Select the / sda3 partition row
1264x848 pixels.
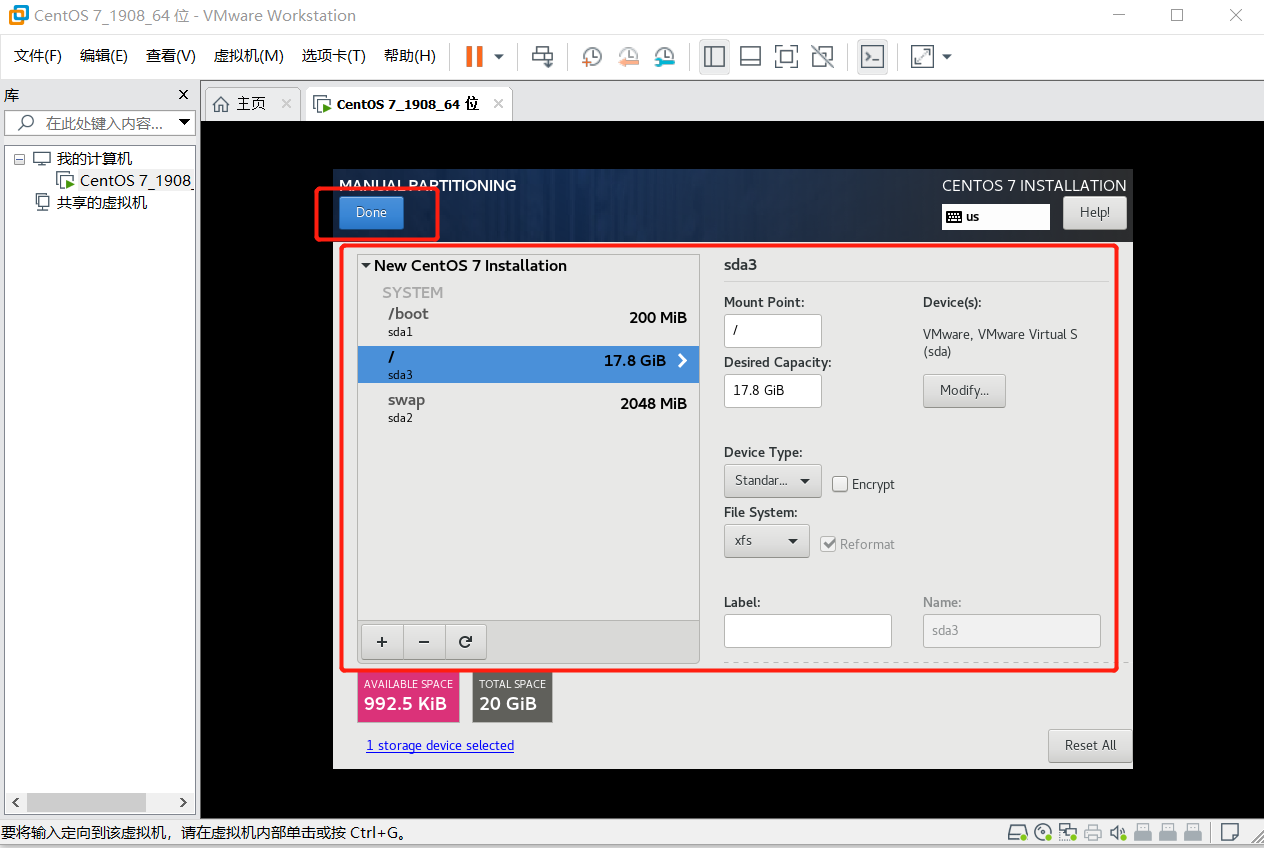click(528, 364)
